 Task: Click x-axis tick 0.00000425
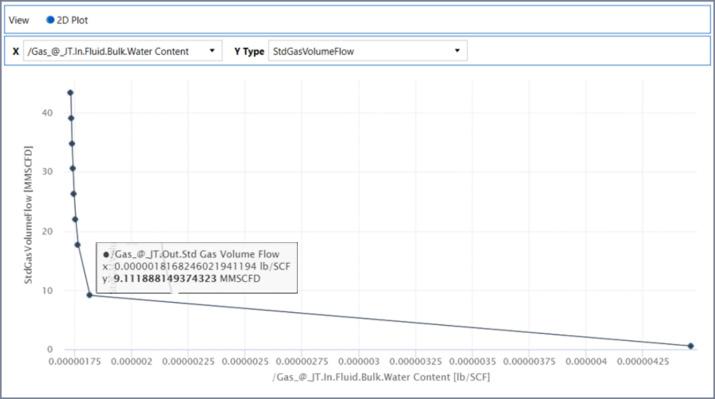click(642, 362)
